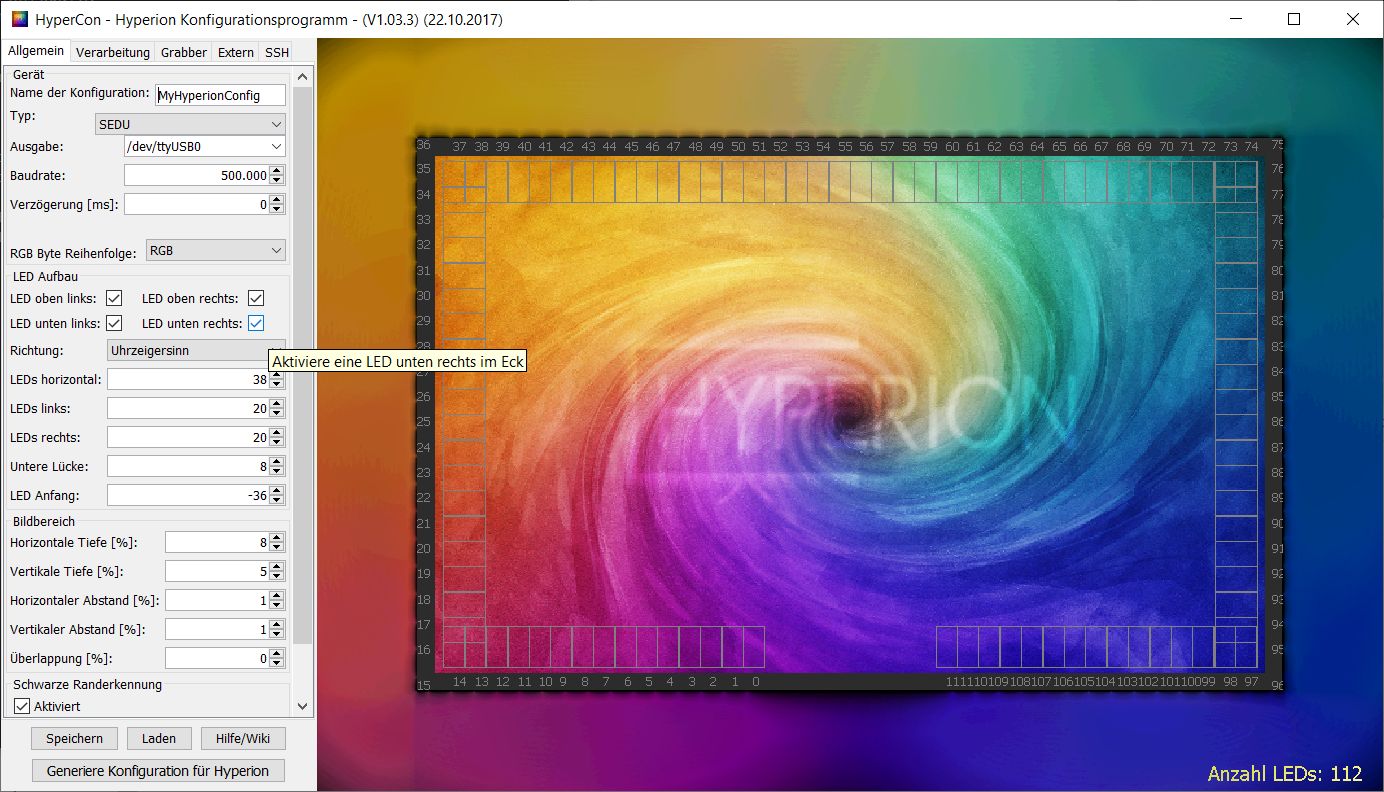Select LED 36 corner zone in preview
The image size is (1384, 792).
(454, 173)
